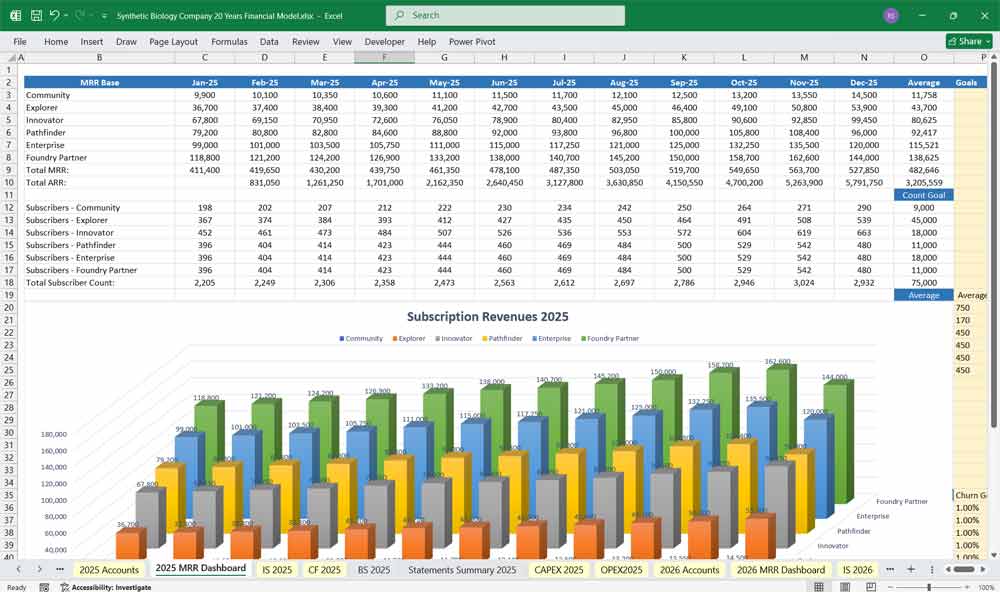View the Statements Summary 2025 sheet

click(x=463, y=568)
